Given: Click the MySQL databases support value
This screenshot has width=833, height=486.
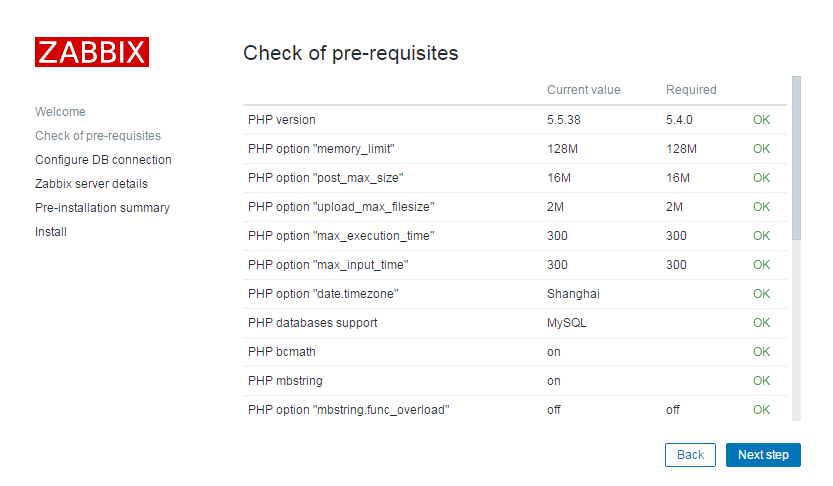Looking at the screenshot, I should pyautogui.click(x=566, y=323).
